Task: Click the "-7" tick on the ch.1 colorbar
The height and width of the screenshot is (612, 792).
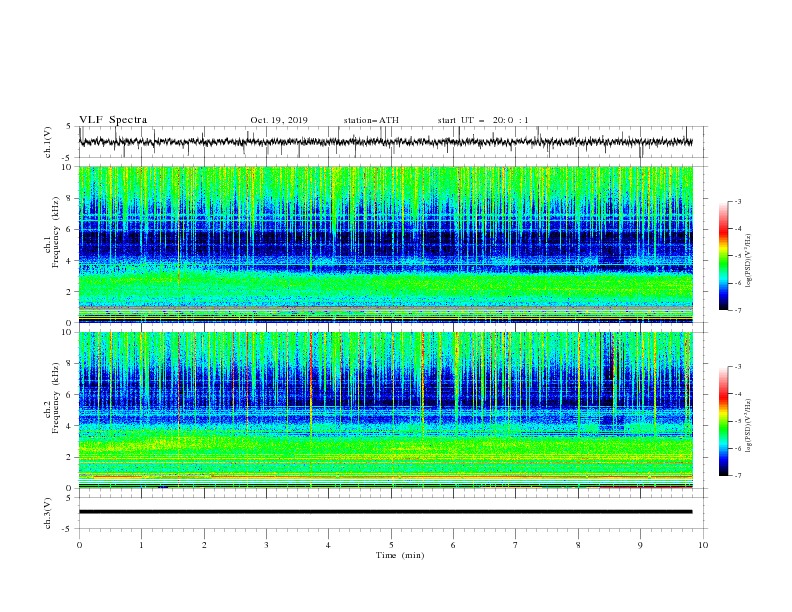Action: coord(737,310)
